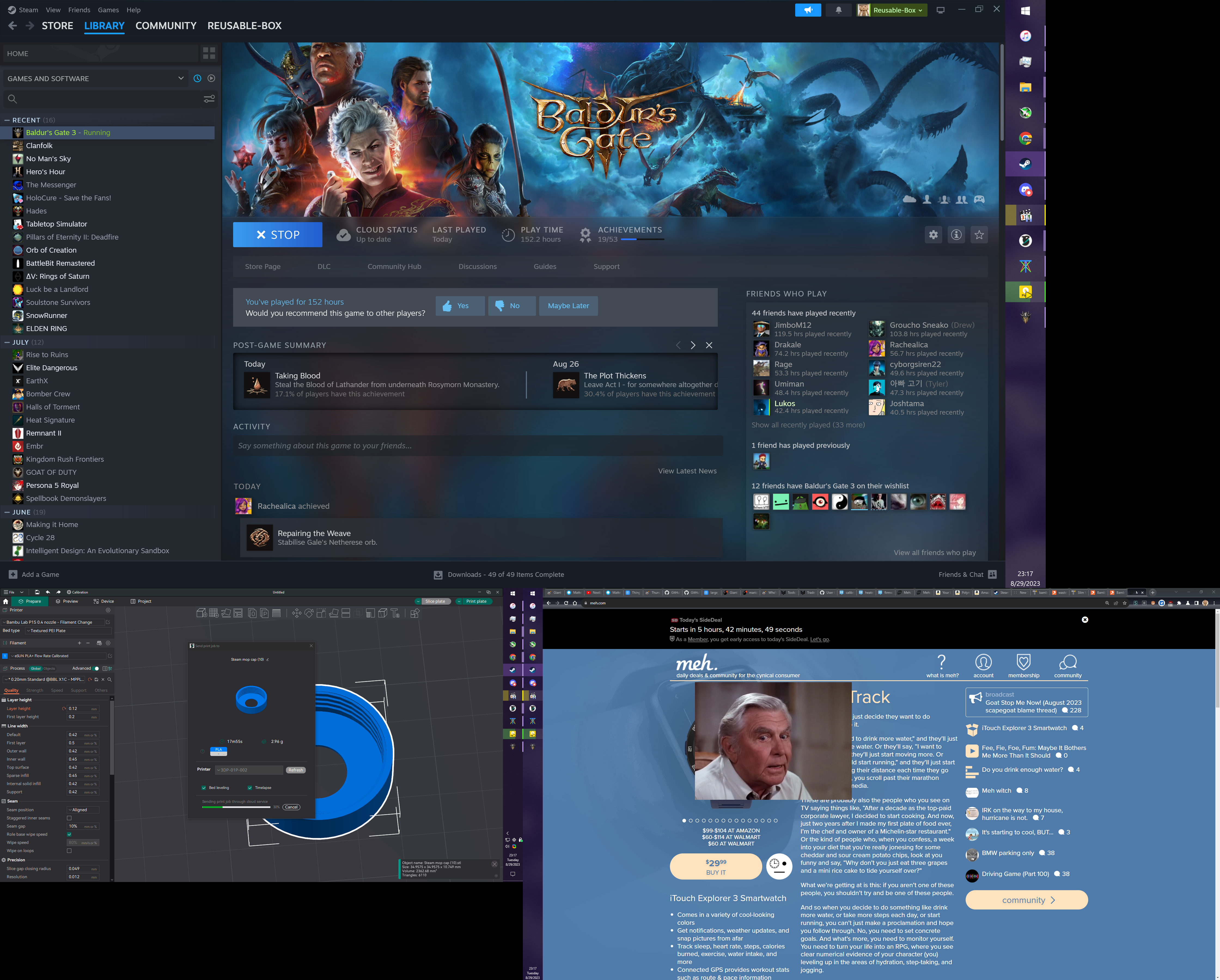Viewport: 1220px width, 980px height.
Task: Search process settings magnifier icon
Action: click(109, 679)
